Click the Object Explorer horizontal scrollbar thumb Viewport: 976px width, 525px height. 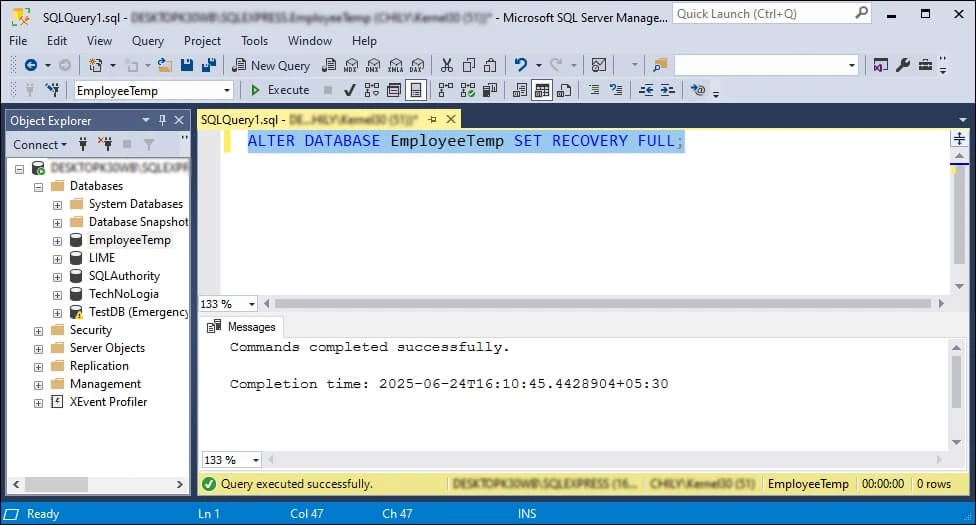click(56, 484)
